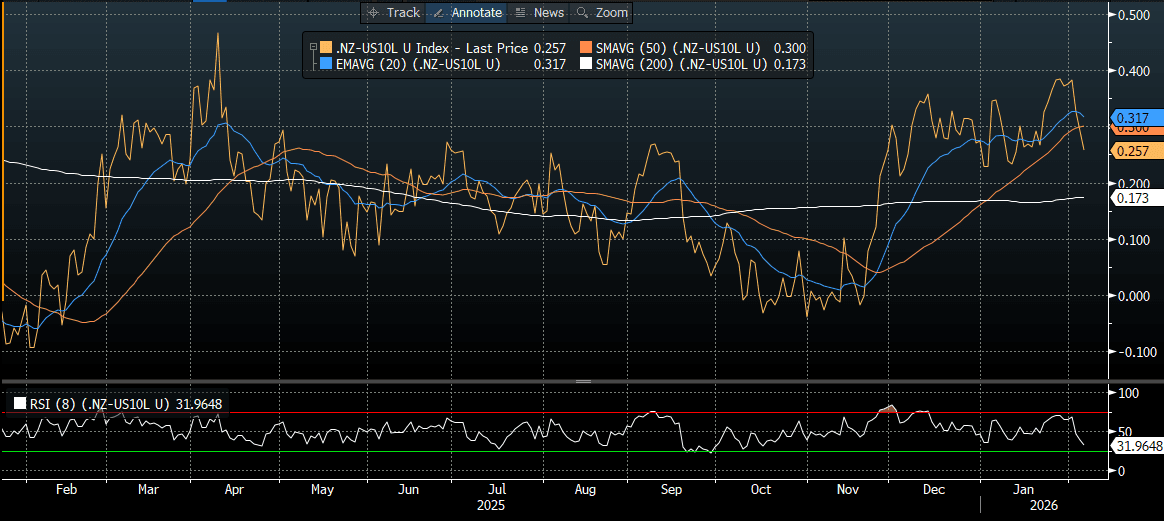Click the white 0.173 axis value tag
This screenshot has height=521, width=1164.
pos(1132,199)
